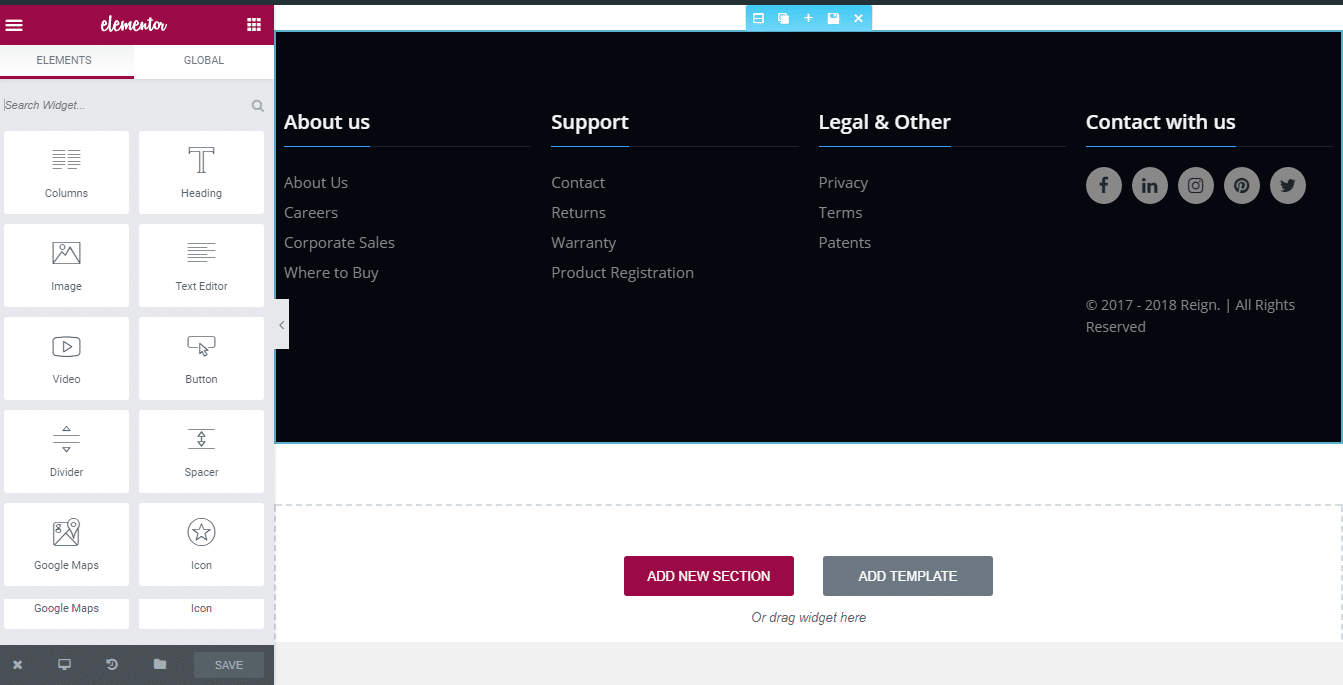
Task: Choose the Spacer widget
Action: click(x=201, y=451)
